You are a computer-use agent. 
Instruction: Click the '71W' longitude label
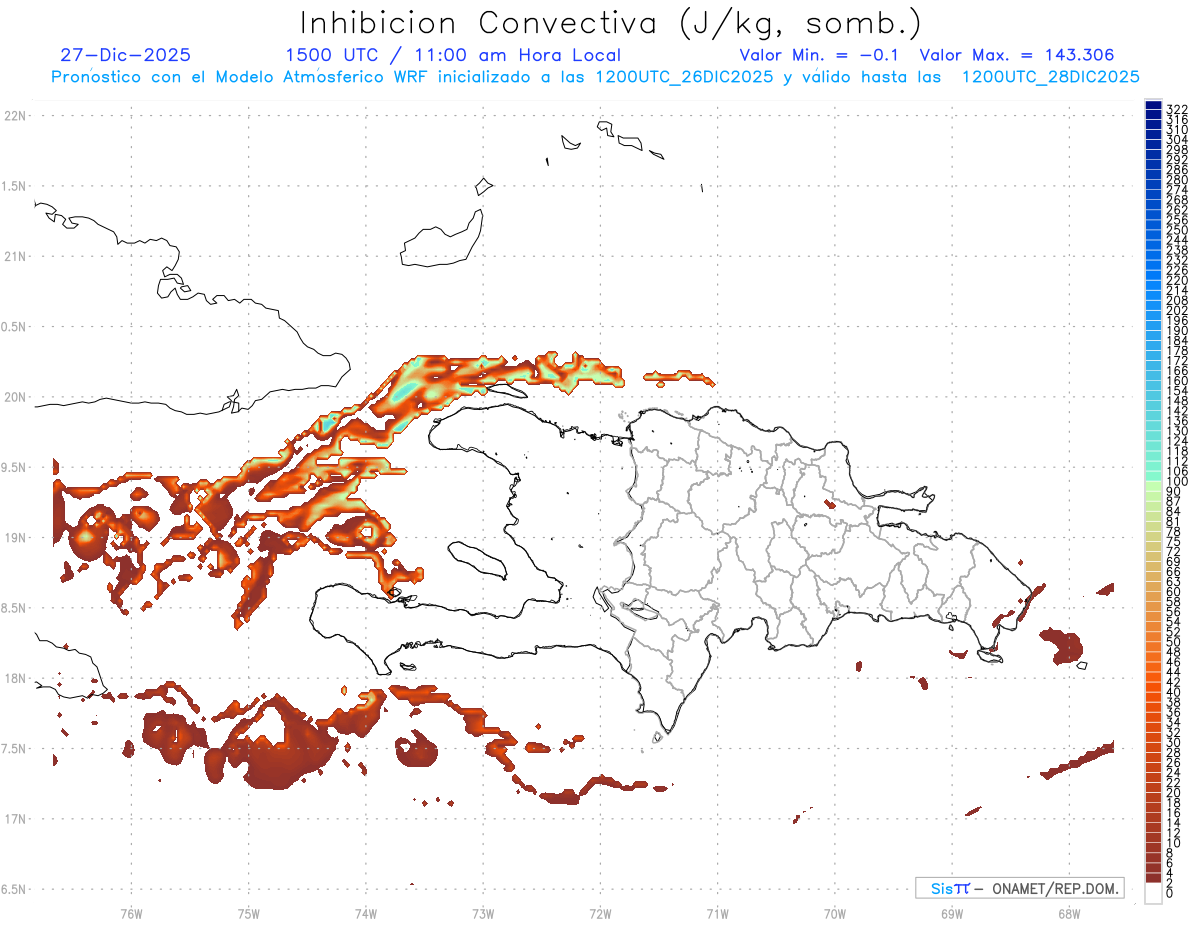click(x=717, y=913)
